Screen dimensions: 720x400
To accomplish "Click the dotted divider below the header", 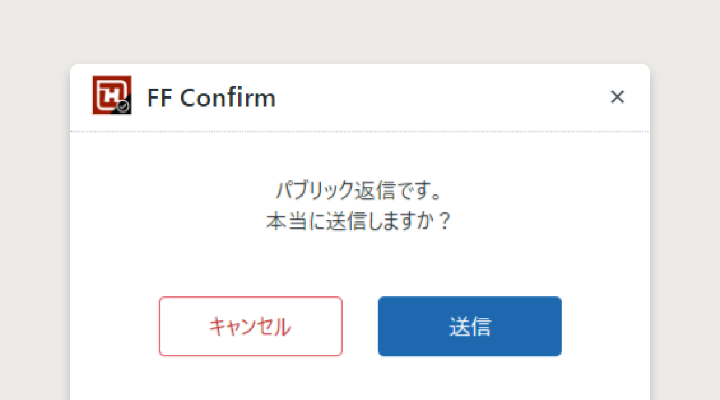I will tap(360, 132).
